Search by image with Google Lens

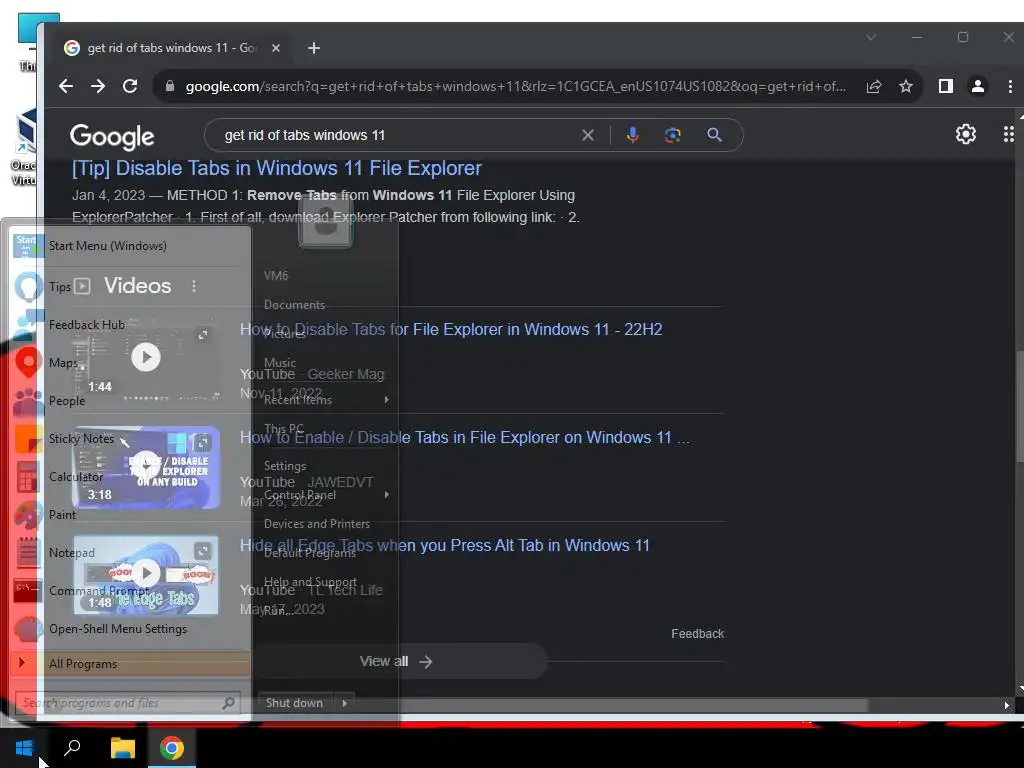(673, 135)
